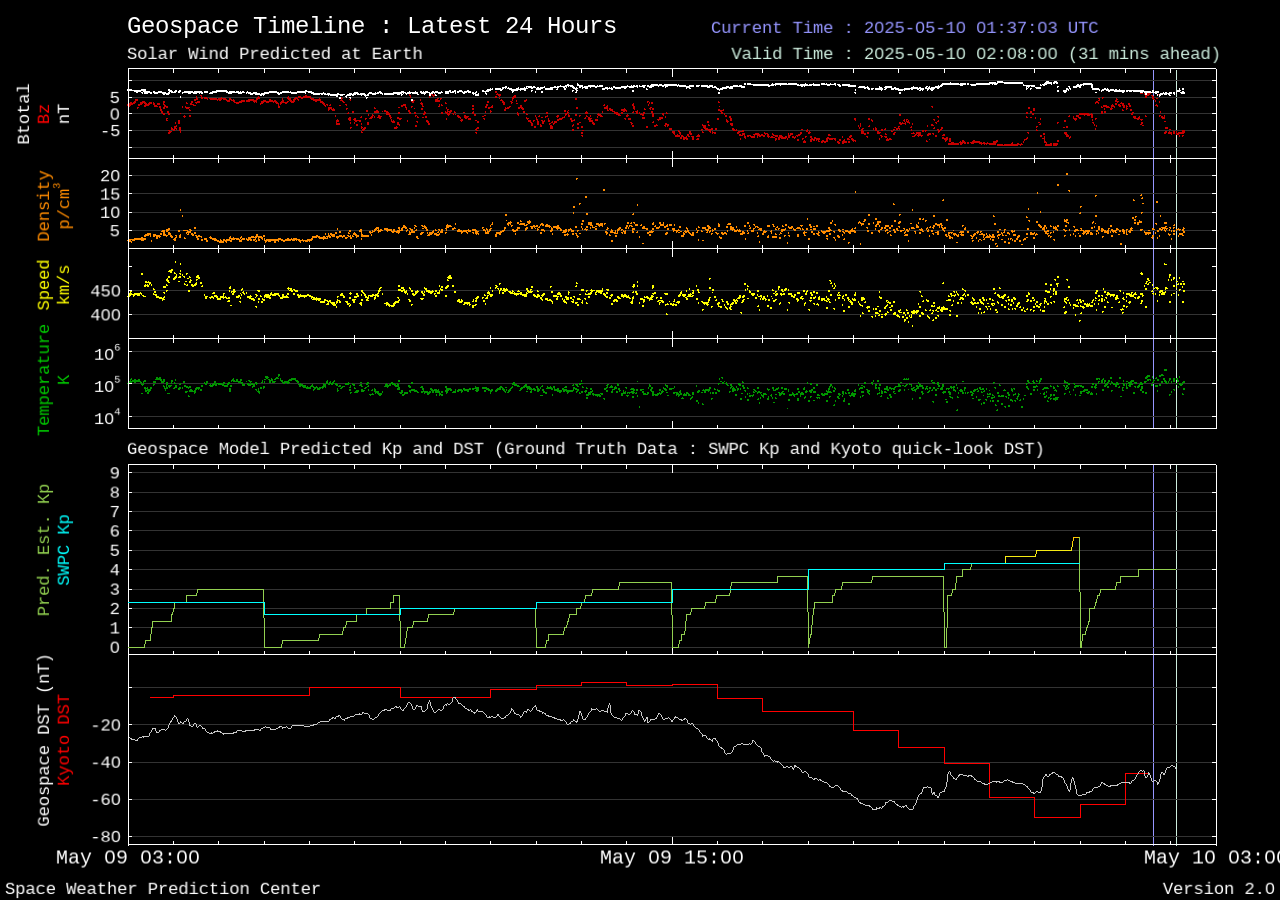Click the 'Pred. Est. Kp' axis label
The image size is (1280, 900).
click(x=44, y=550)
